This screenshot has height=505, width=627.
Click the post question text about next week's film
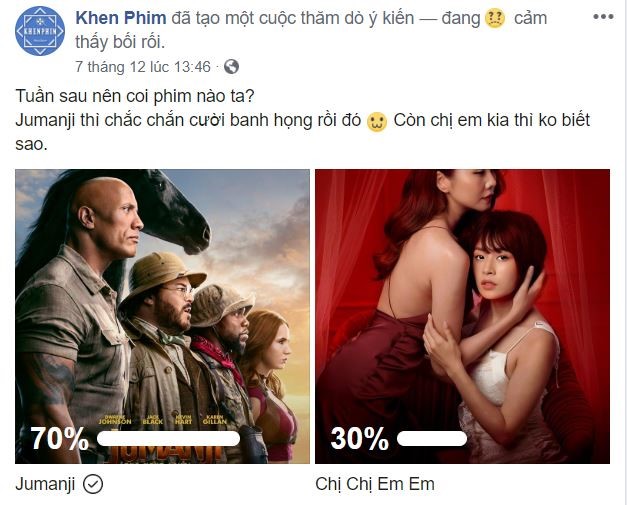point(135,96)
